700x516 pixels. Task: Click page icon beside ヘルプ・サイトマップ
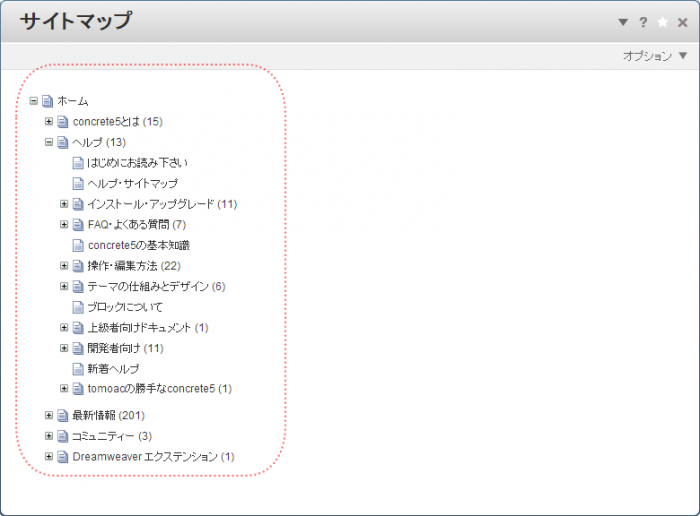point(78,183)
